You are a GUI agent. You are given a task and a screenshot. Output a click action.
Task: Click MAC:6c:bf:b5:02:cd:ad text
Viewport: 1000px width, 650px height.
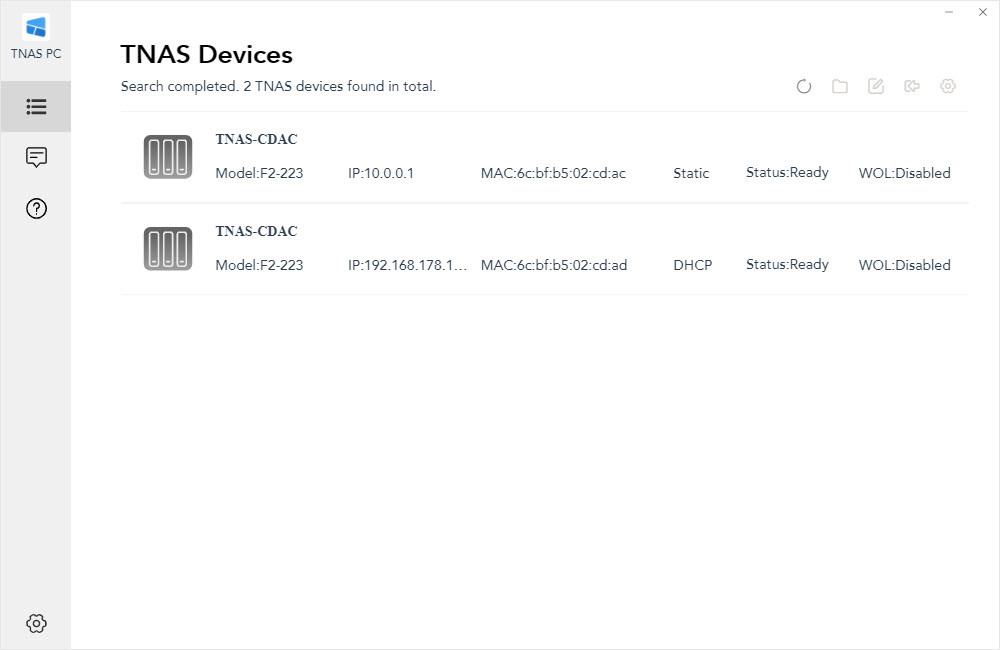pos(554,265)
